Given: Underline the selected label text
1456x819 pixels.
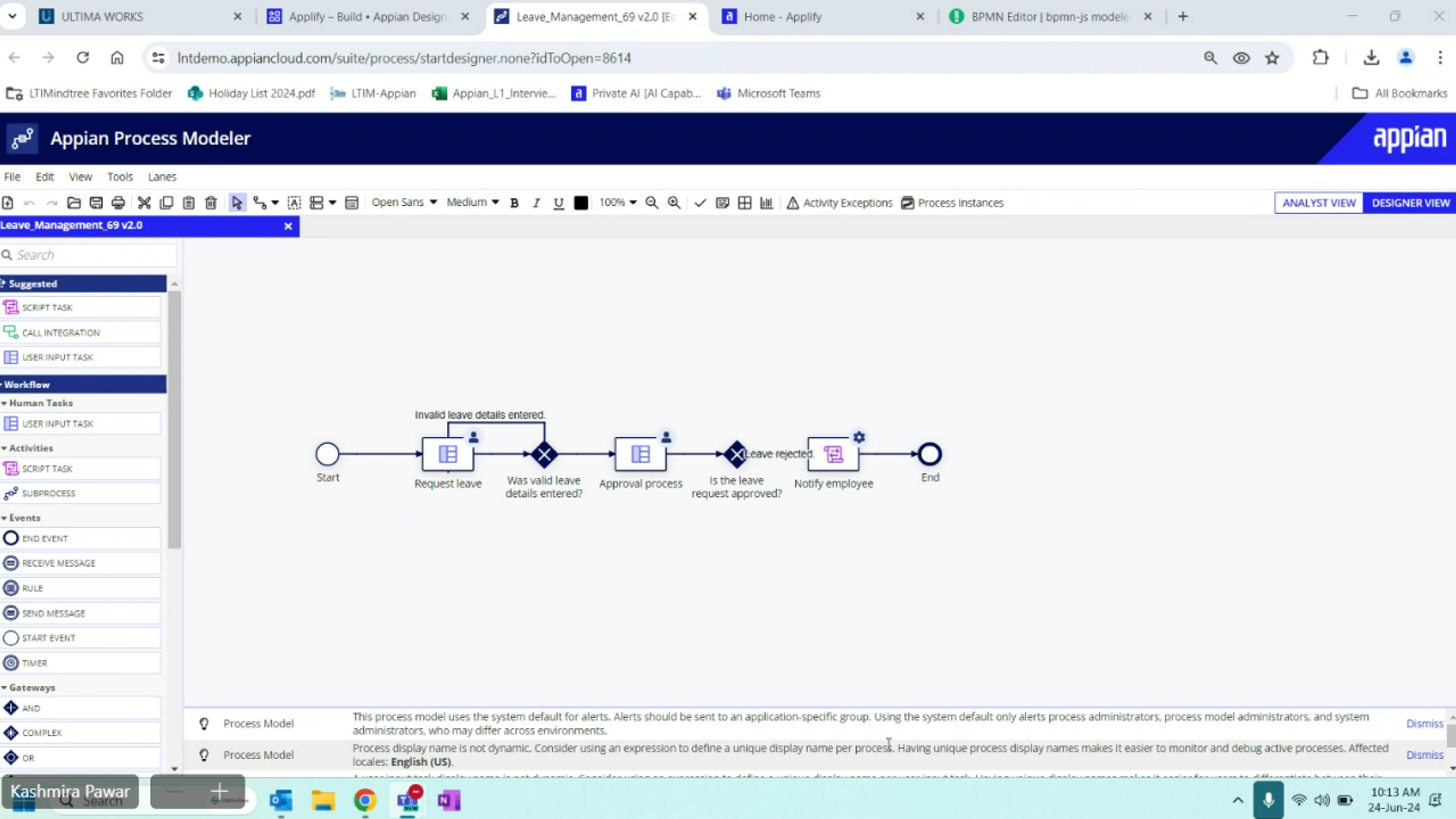Looking at the screenshot, I should (x=559, y=203).
